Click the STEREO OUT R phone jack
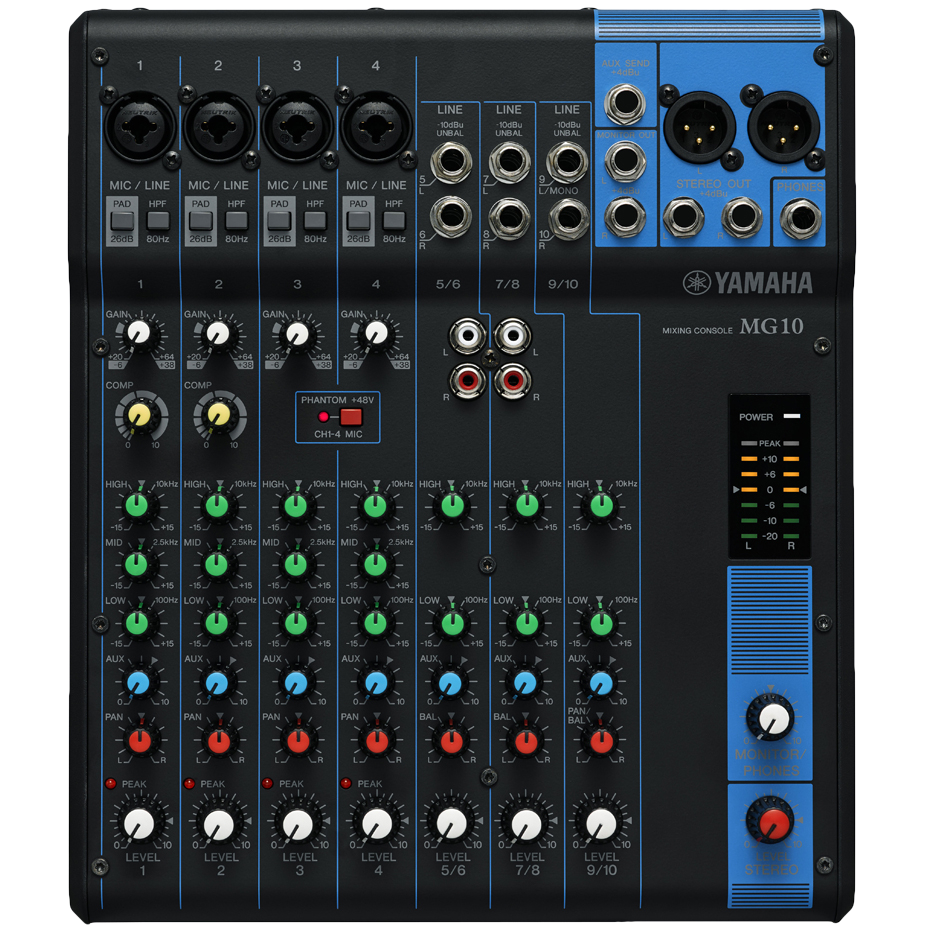The image size is (928, 928). click(742, 216)
